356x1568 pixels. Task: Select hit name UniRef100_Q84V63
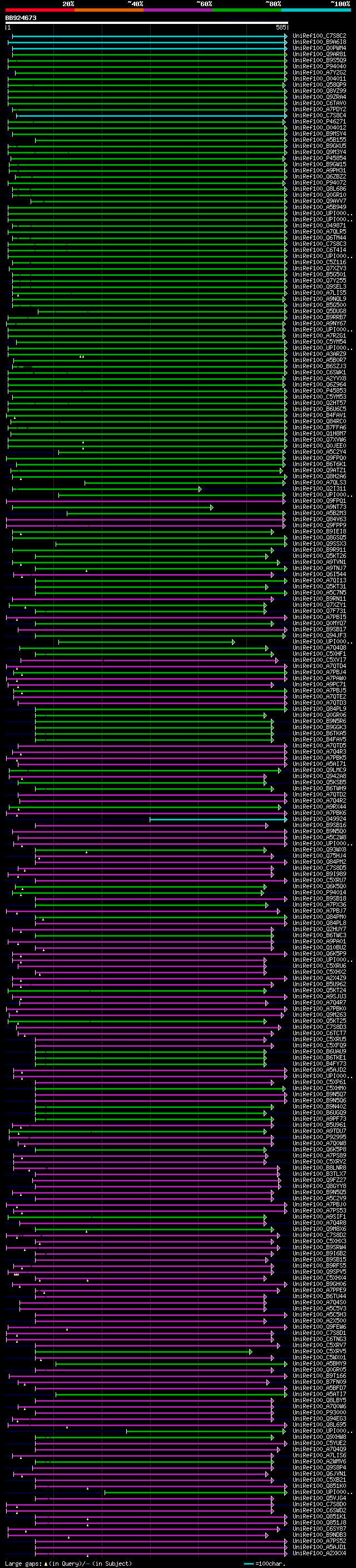click(319, 519)
